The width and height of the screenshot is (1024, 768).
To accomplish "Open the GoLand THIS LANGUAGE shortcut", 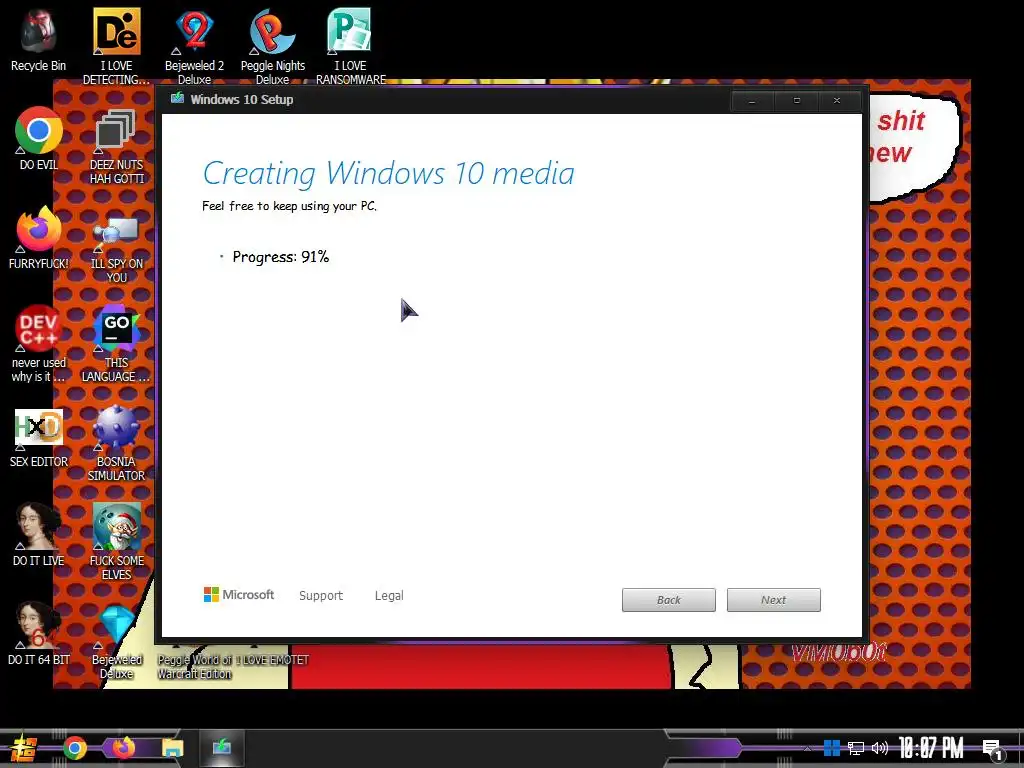I will [x=116, y=342].
